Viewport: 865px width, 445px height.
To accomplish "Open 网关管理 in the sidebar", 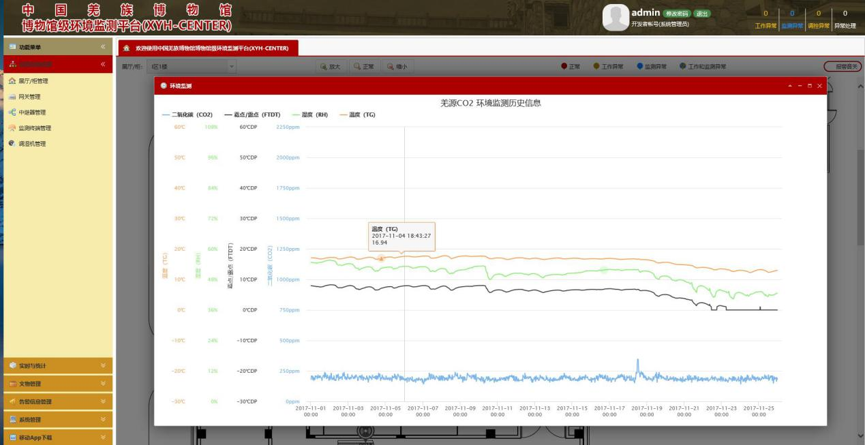I will click(12, 97).
